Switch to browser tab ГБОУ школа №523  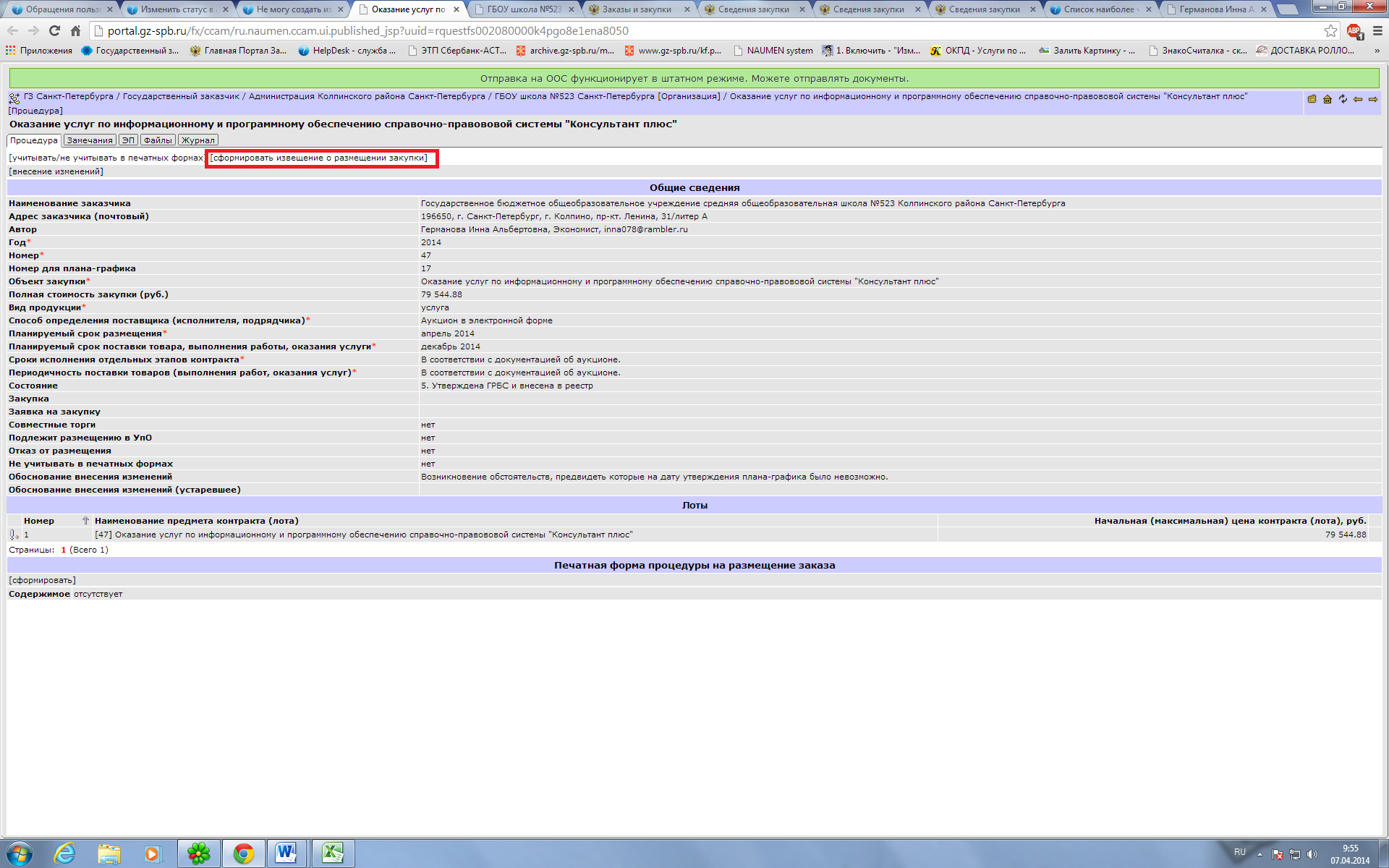(524, 9)
